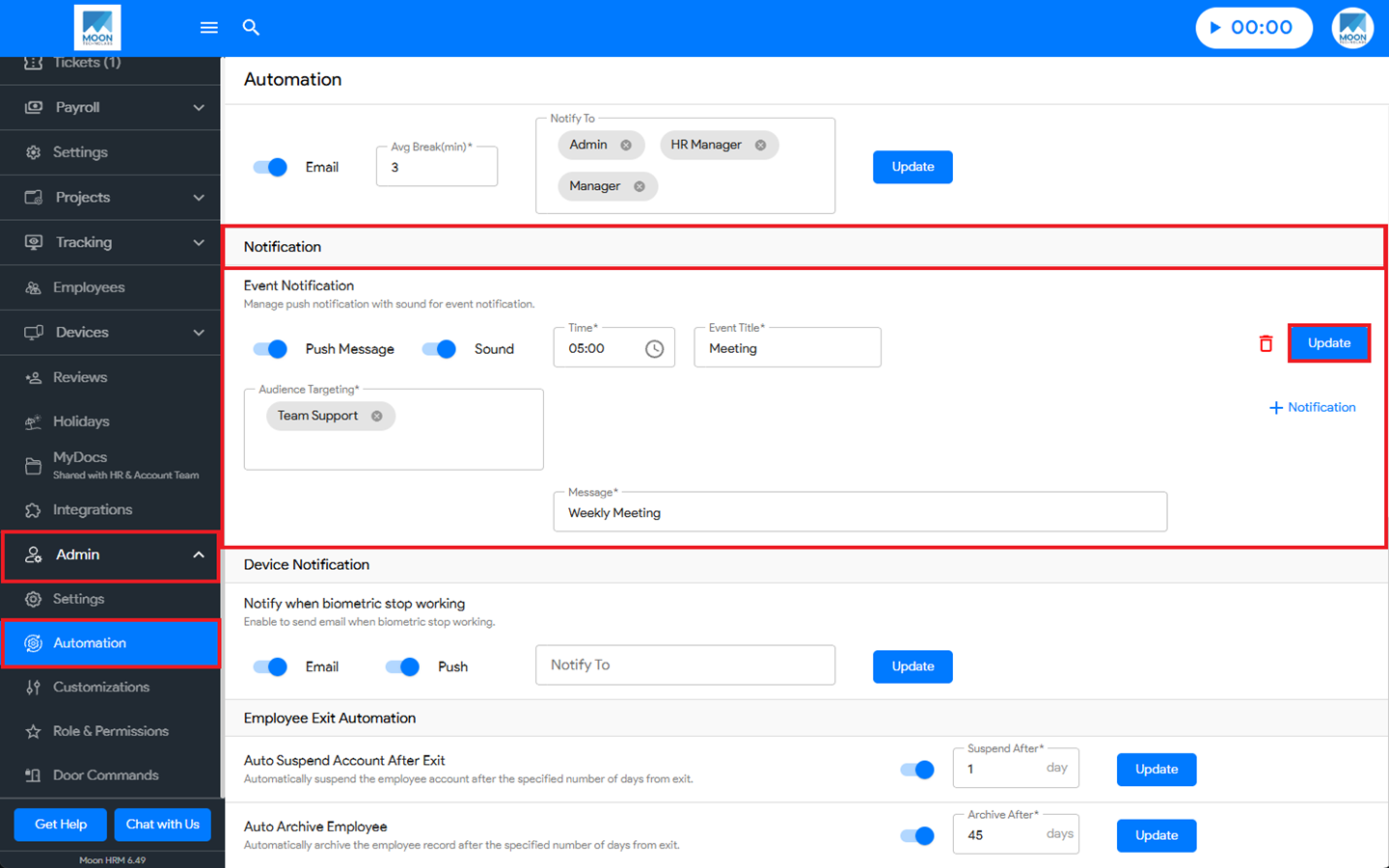1389x868 pixels.
Task: Open time picker clock icon
Action: (654, 349)
